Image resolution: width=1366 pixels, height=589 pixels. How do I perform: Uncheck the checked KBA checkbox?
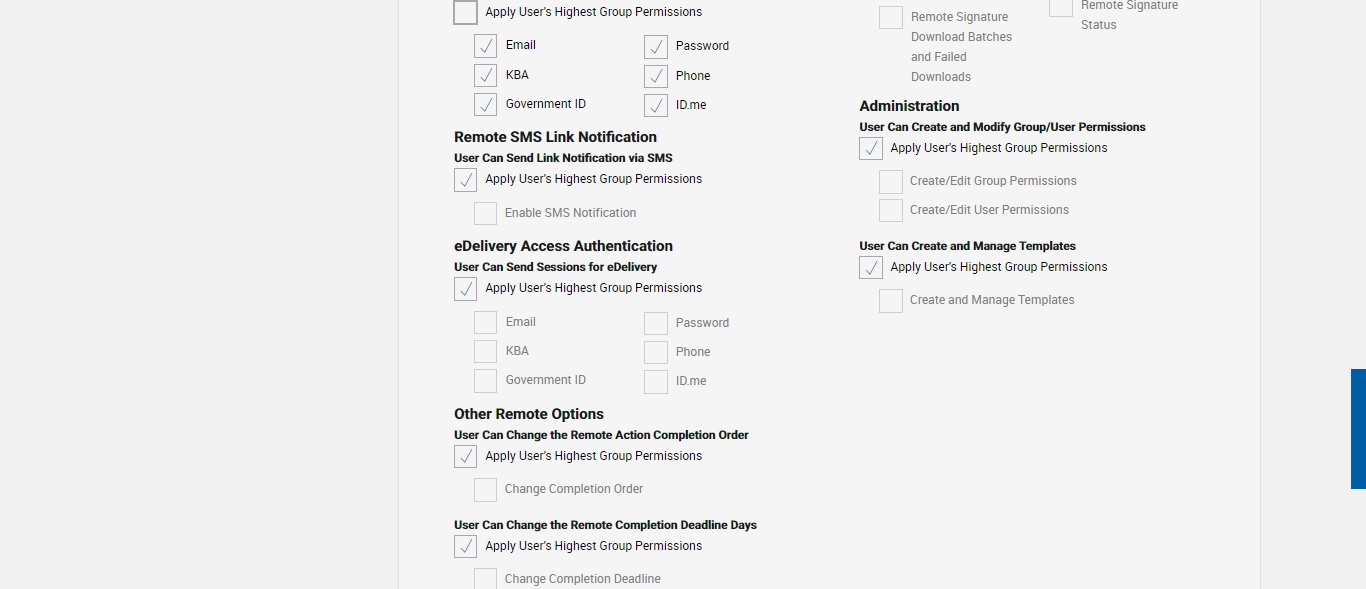[x=486, y=75]
